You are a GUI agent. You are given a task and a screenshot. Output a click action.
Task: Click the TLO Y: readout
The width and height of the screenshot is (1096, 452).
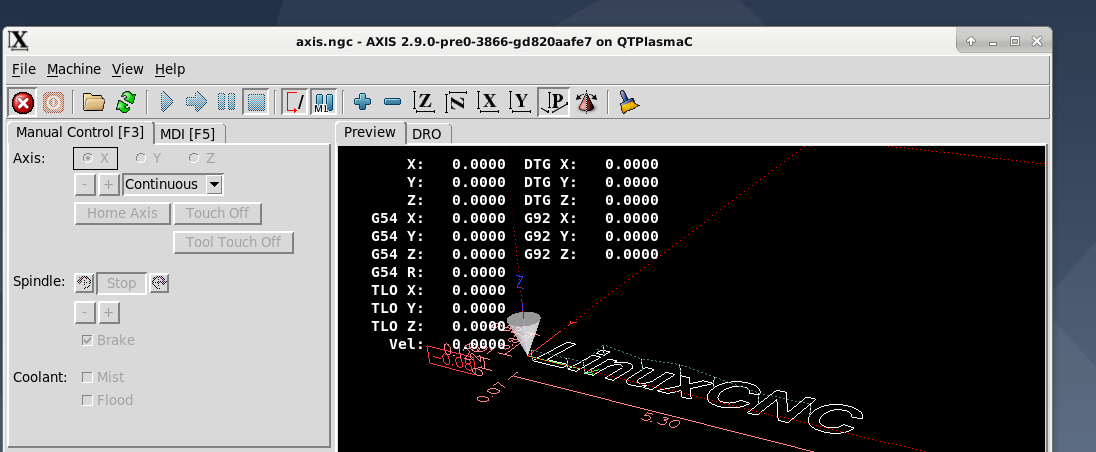click(x=438, y=308)
